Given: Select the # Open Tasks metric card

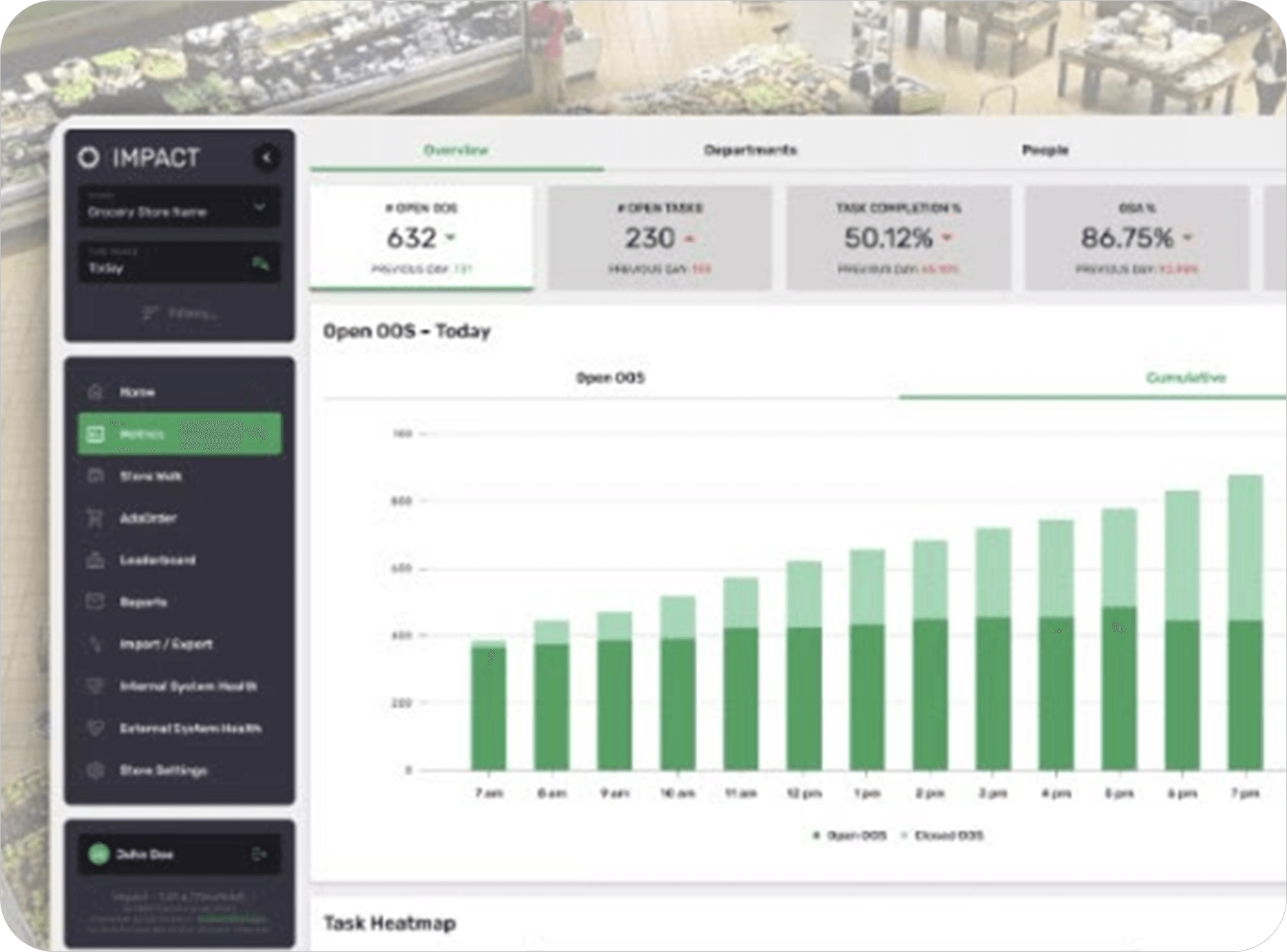Looking at the screenshot, I should pyautogui.click(x=659, y=238).
